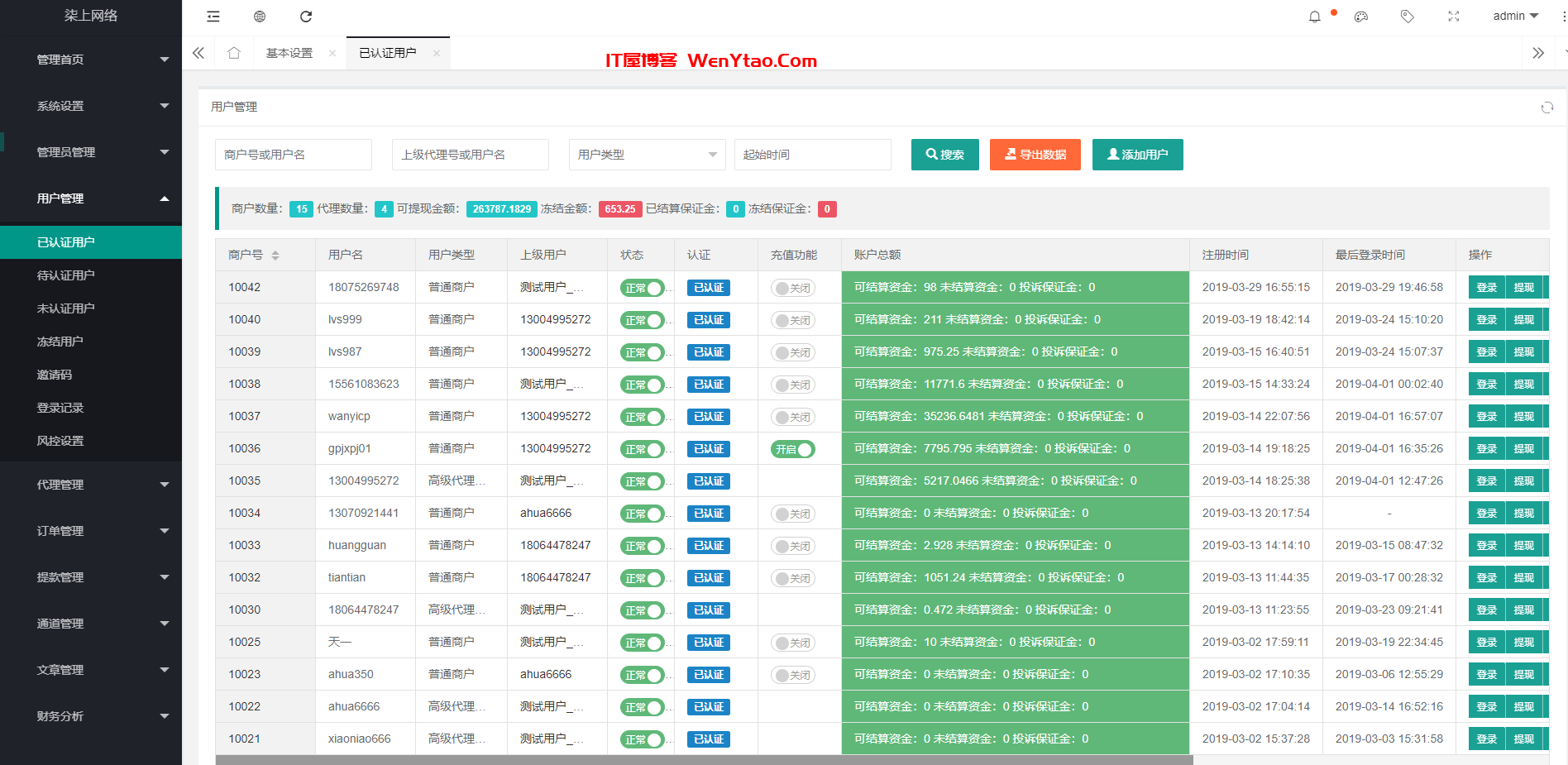Switch to the 基本设置 tab
The image size is (1568, 765).
(289, 53)
